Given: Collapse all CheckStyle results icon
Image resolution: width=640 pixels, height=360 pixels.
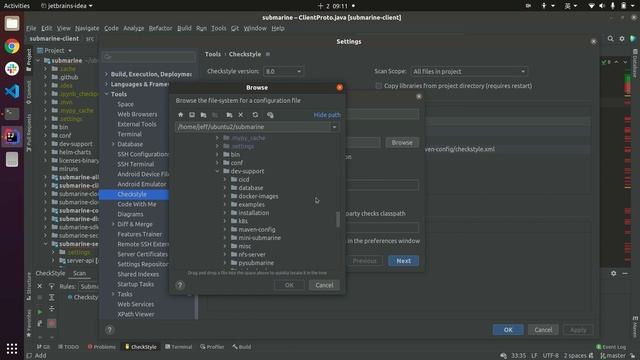Looking at the screenshot, I should pos(51,309).
